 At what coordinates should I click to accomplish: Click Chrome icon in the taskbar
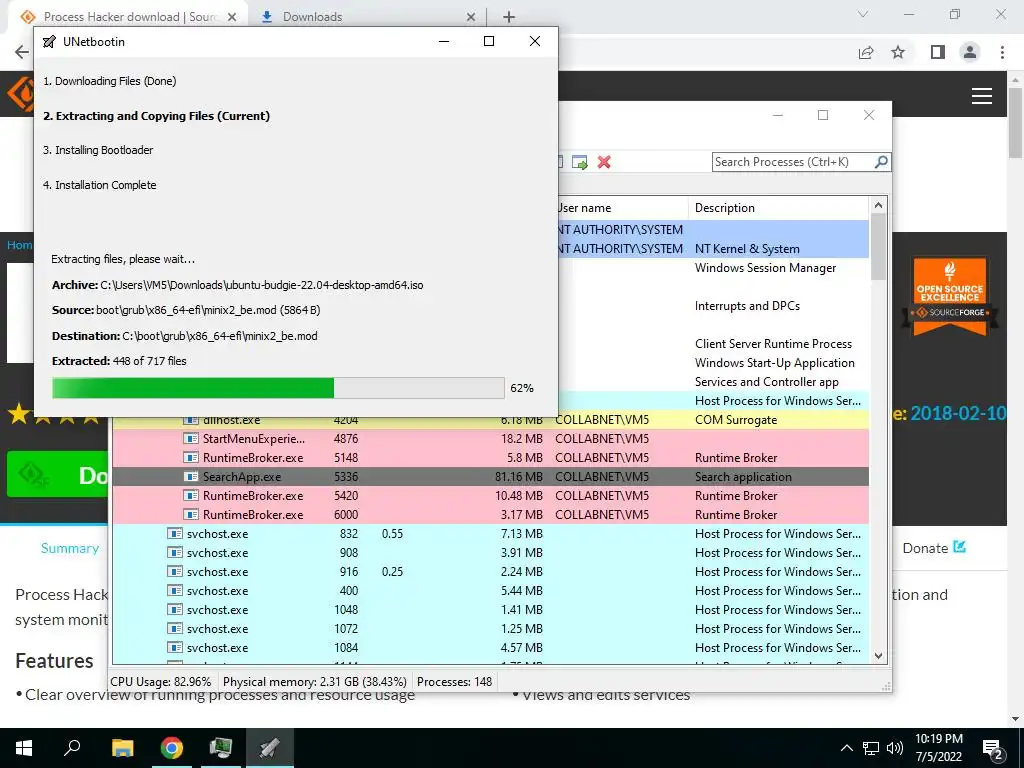pyautogui.click(x=172, y=748)
